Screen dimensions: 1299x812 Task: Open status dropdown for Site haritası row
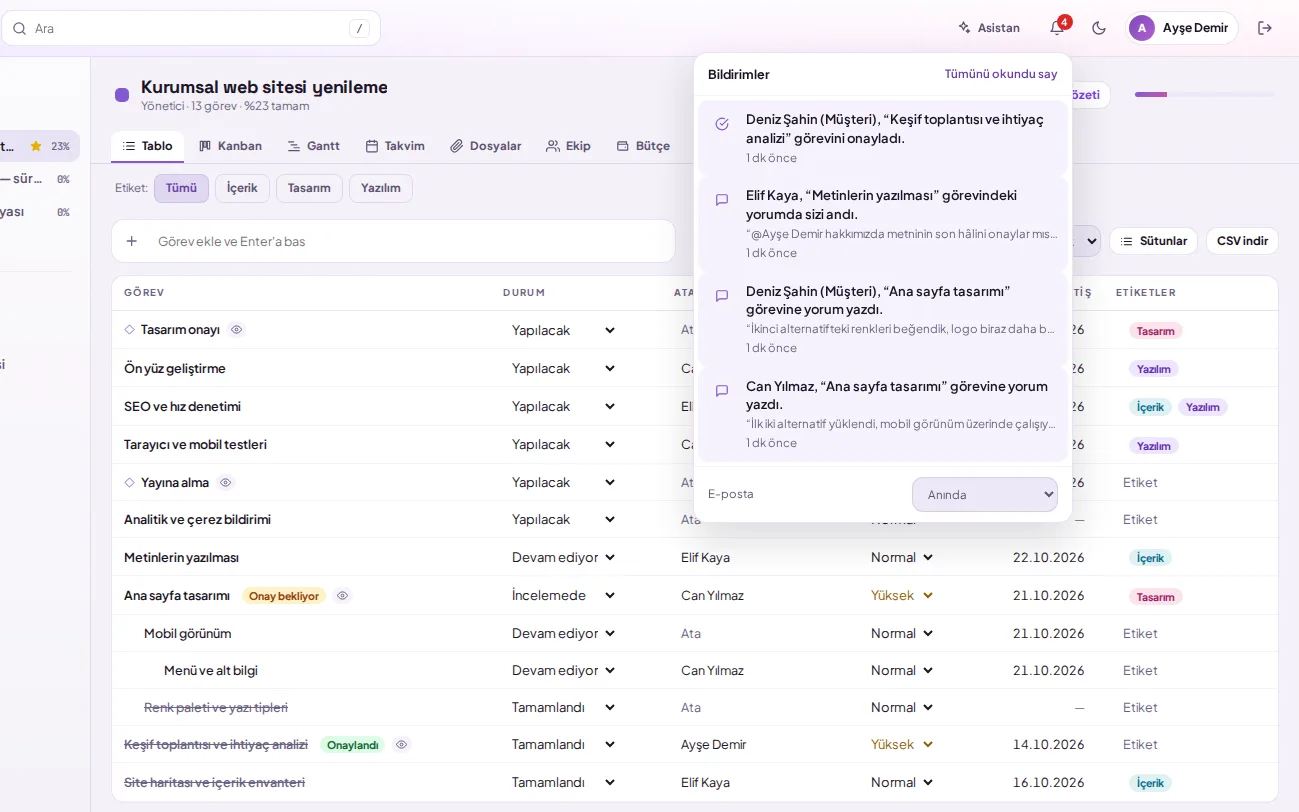(563, 782)
